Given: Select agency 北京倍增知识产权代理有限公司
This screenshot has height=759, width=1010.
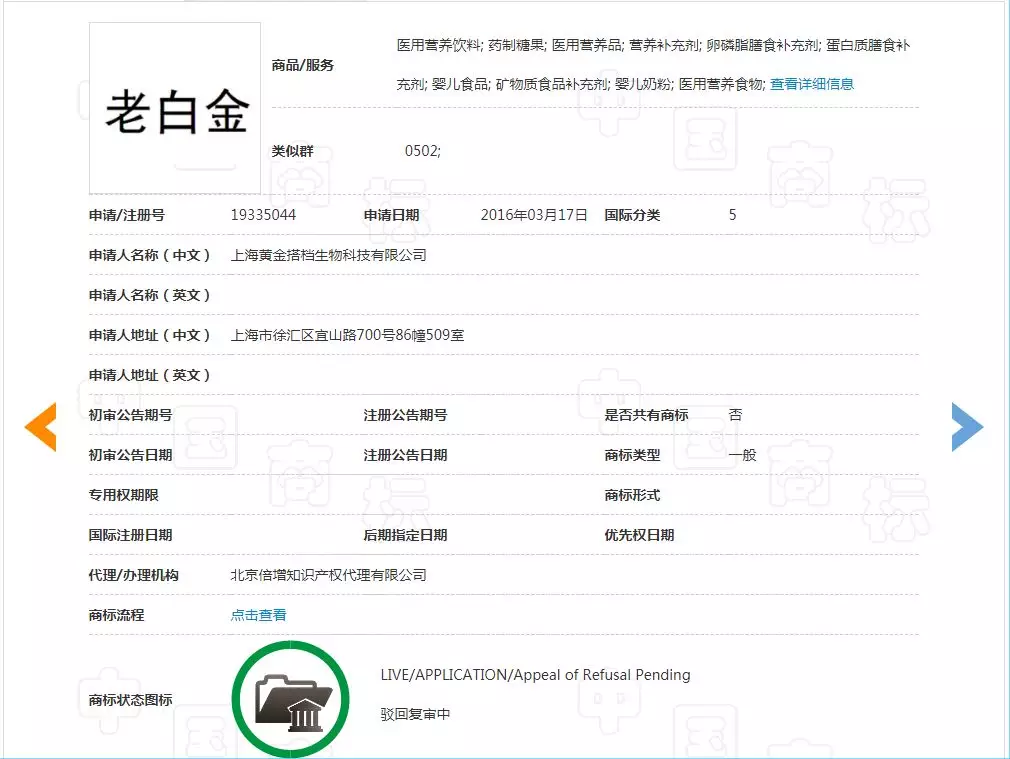Looking at the screenshot, I should (328, 575).
